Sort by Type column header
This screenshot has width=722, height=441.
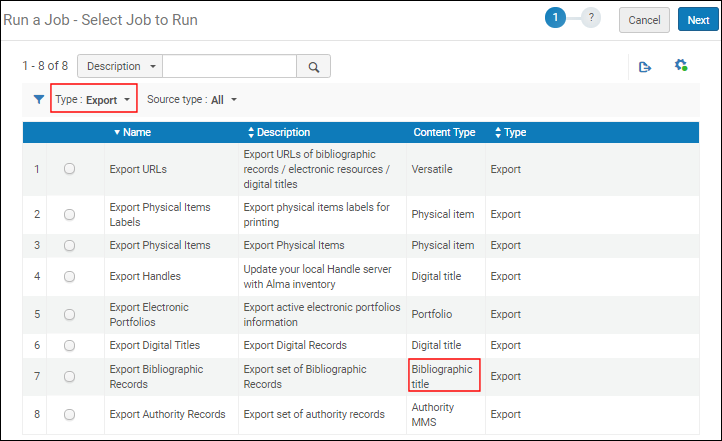click(510, 132)
